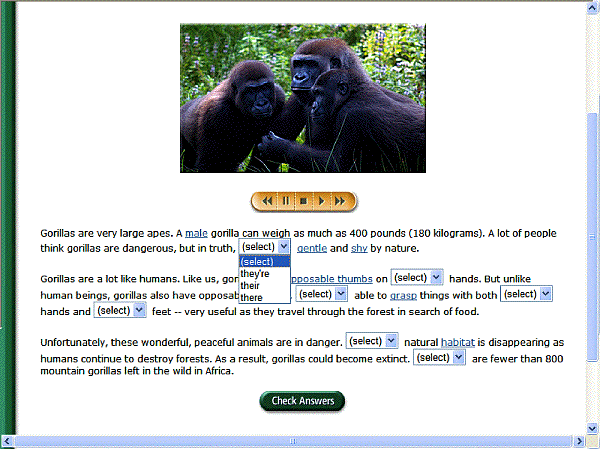The image size is (600, 449).
Task: Collapse the open dropdown before "gentle"
Action: pyautogui.click(x=284, y=247)
